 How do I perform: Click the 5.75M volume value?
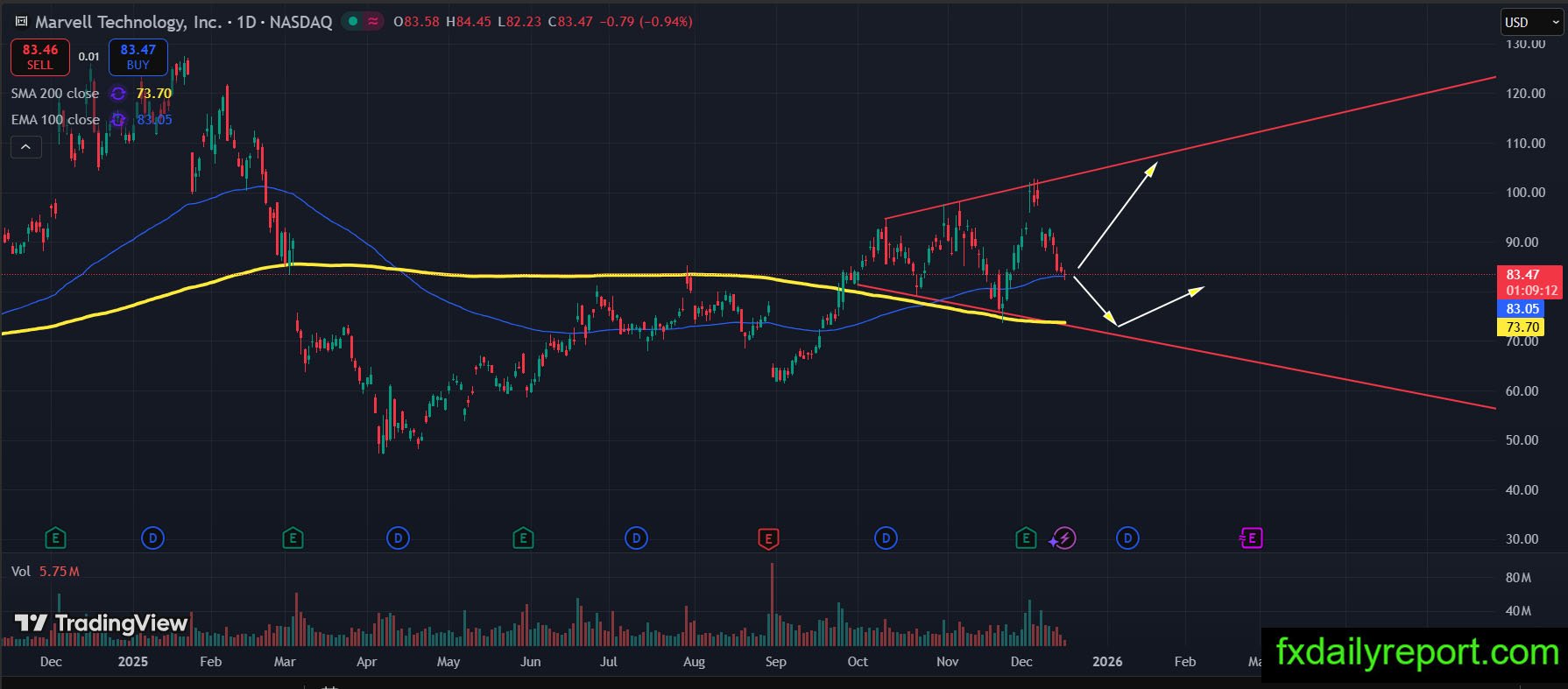click(60, 572)
